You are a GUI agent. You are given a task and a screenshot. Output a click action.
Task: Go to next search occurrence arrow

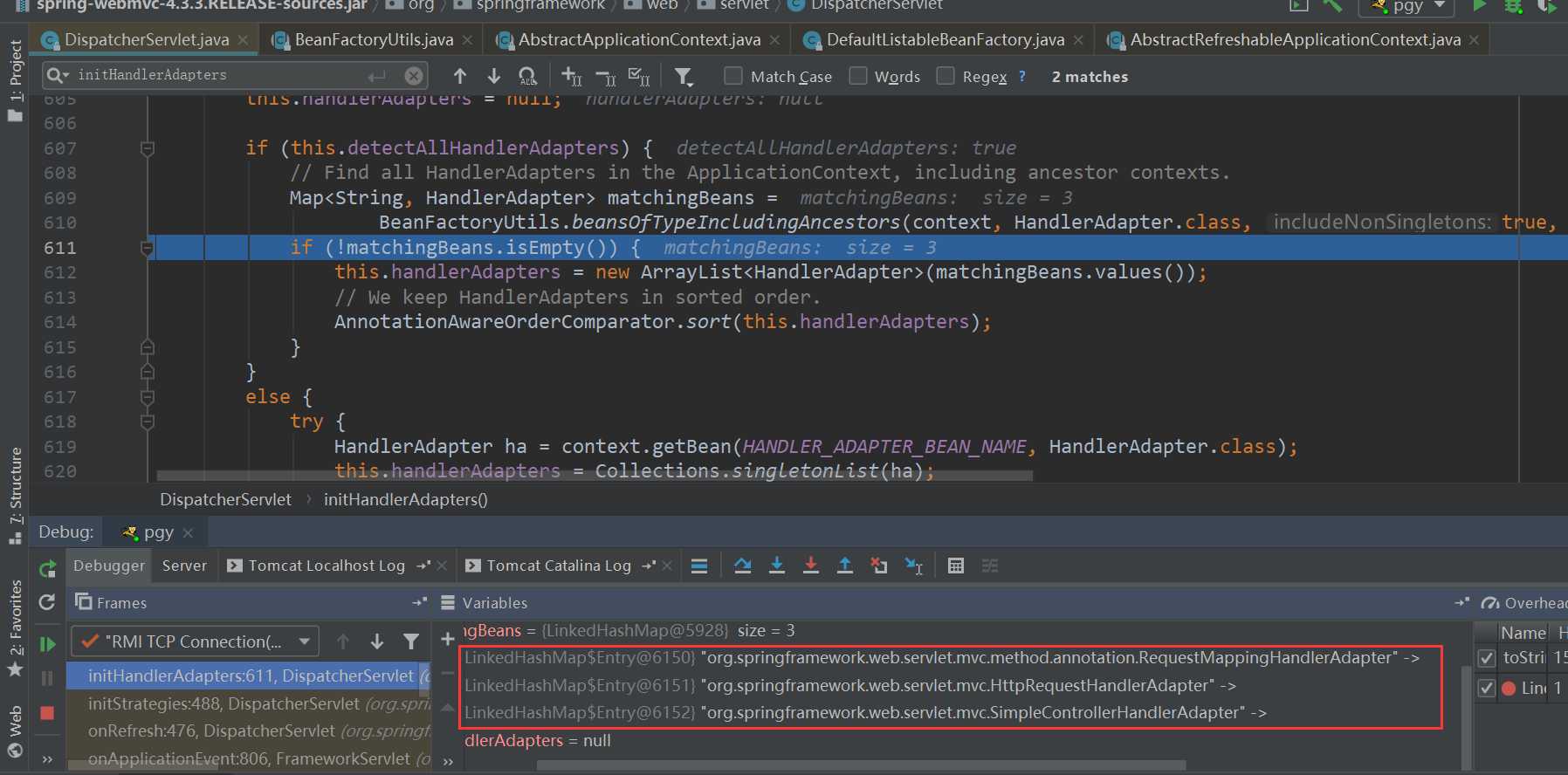[x=493, y=76]
